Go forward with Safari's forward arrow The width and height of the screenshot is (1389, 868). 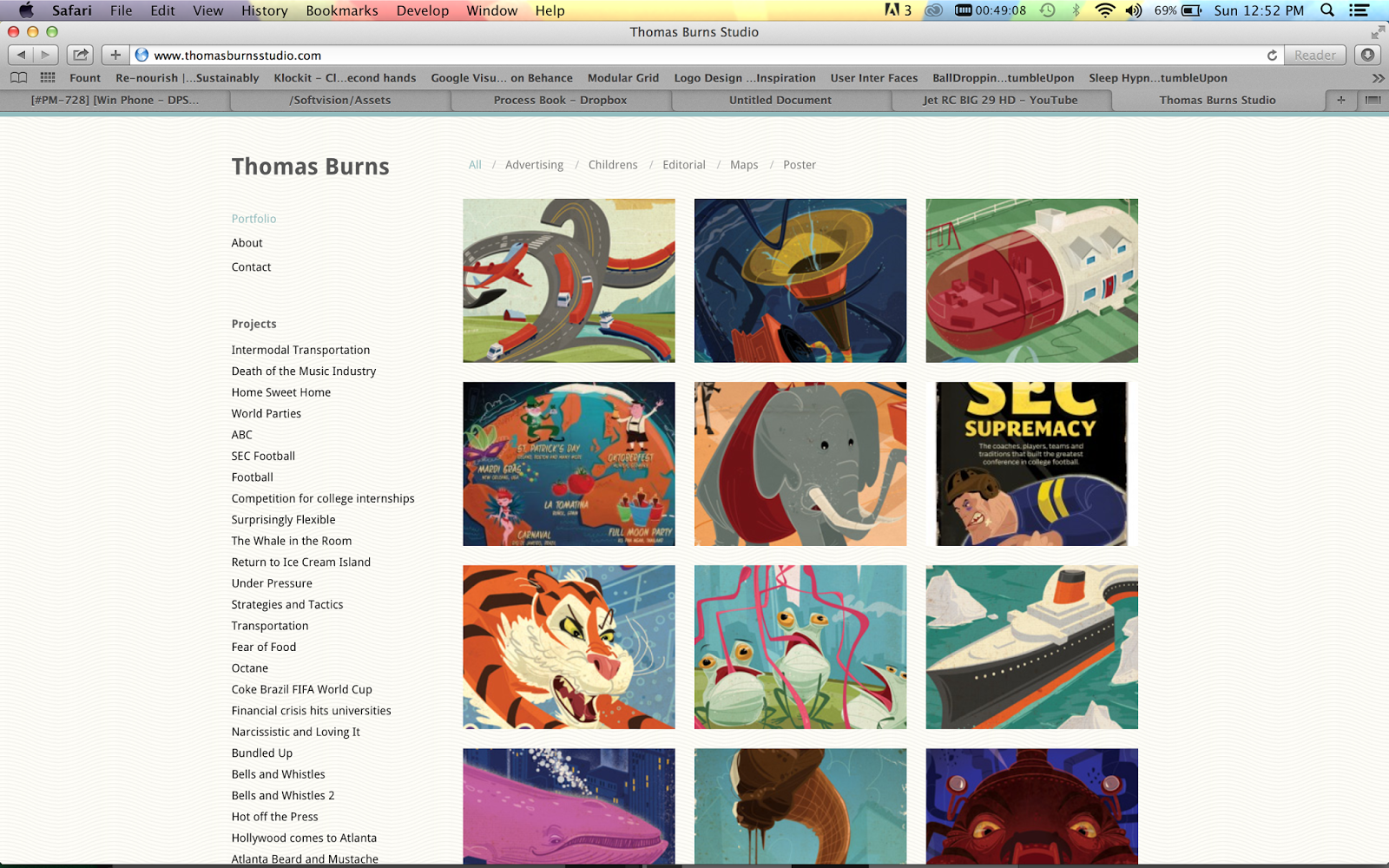tap(46, 55)
